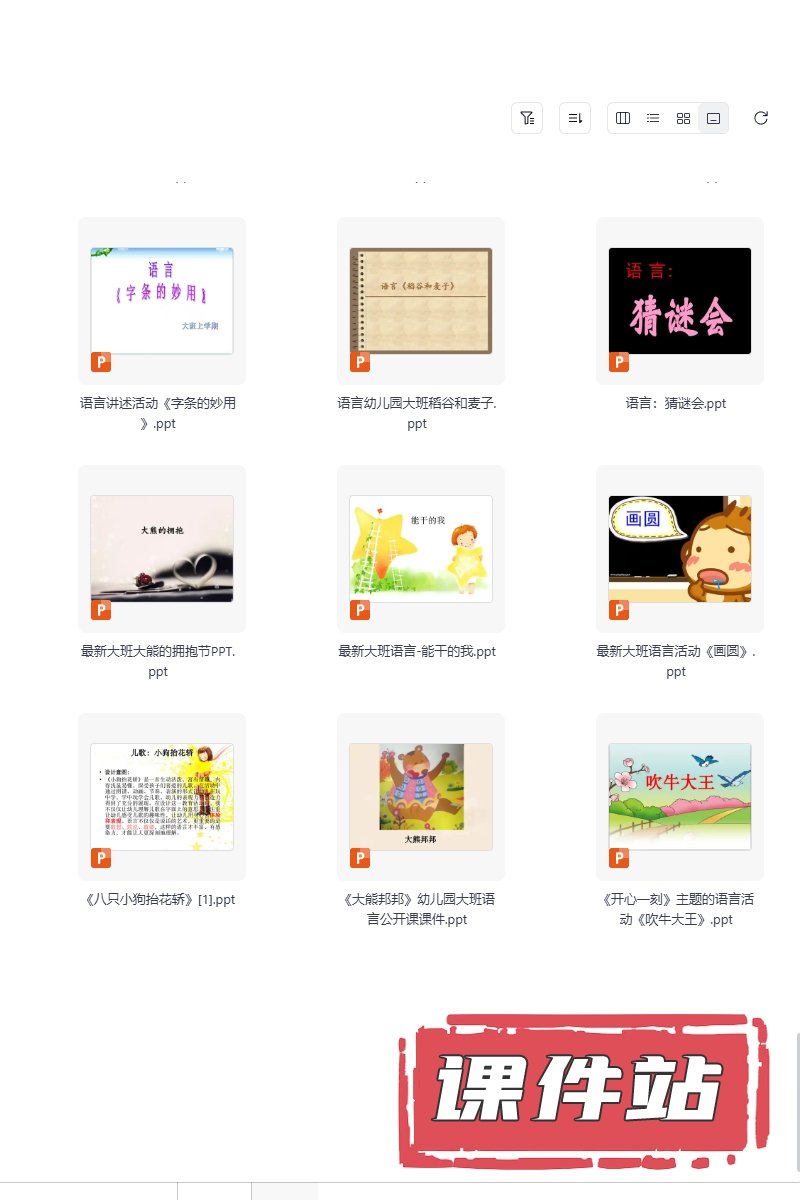Click the PowerPoint badge on 大熊的拥抱节
The image size is (800, 1200).
101,610
